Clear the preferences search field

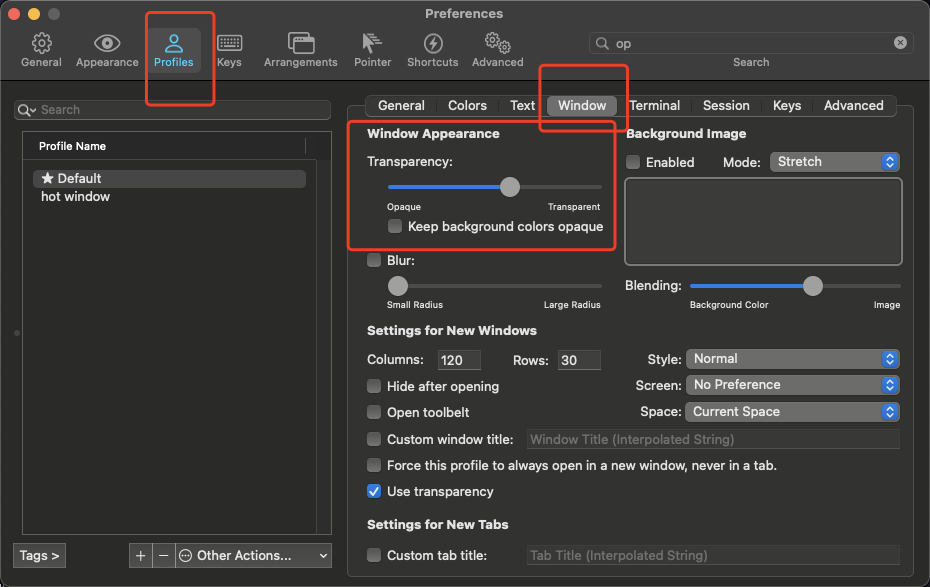tap(900, 43)
